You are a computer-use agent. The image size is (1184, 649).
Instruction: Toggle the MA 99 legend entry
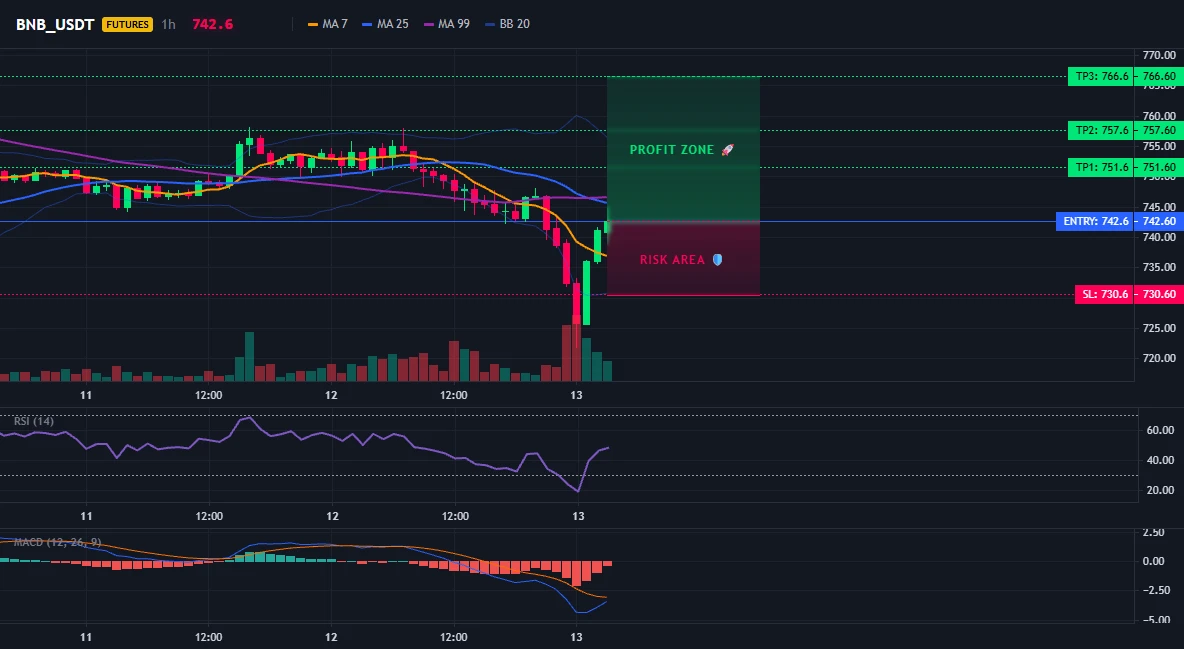click(447, 24)
